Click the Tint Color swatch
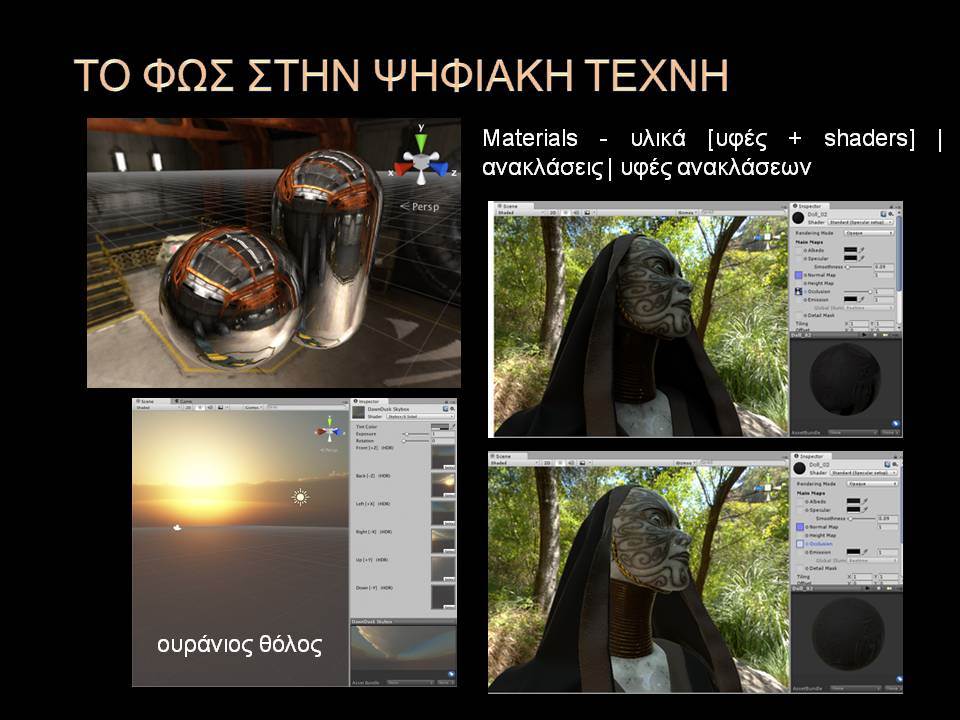 coord(440,427)
